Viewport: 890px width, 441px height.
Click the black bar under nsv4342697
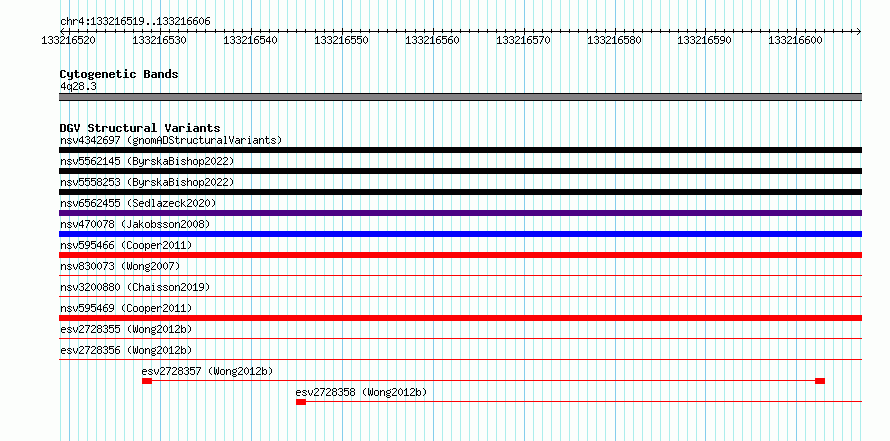tap(460, 150)
